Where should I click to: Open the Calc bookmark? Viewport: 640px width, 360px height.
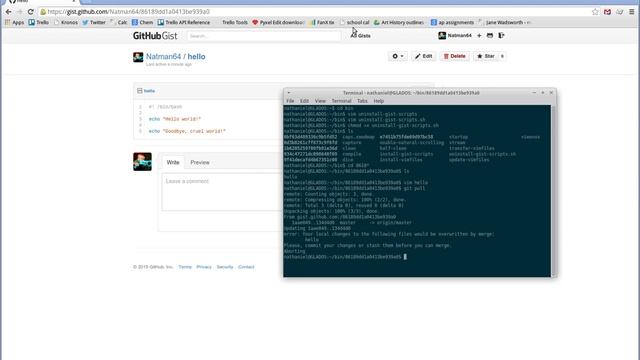pos(119,22)
